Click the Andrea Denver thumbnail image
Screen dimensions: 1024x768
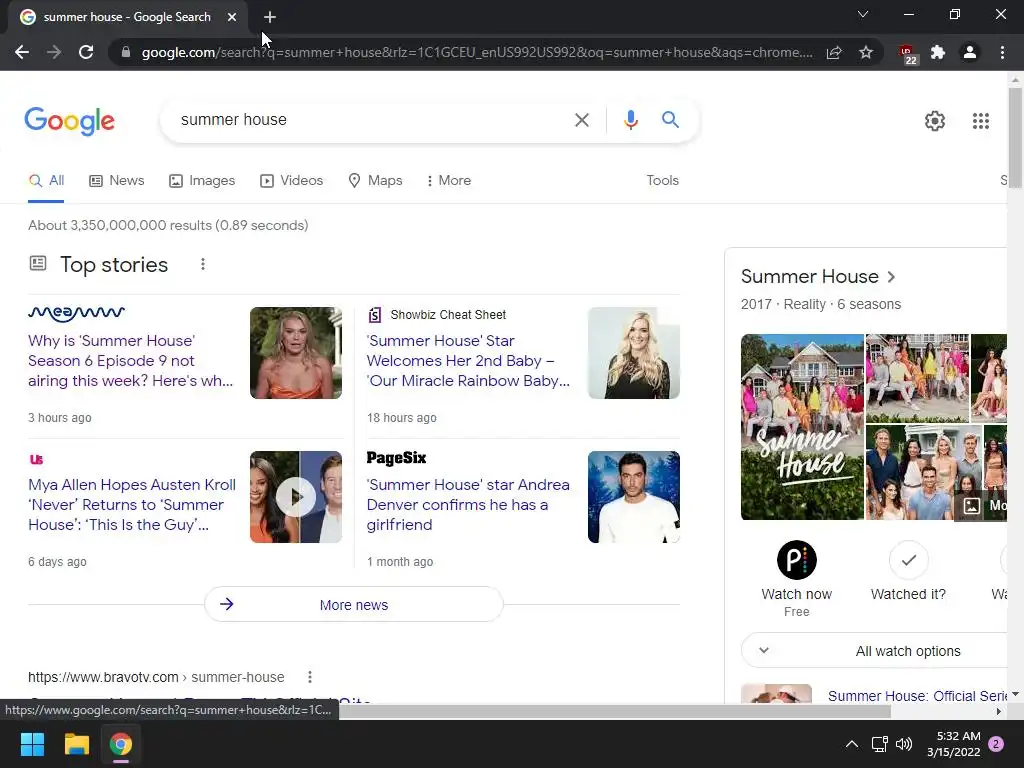pyautogui.click(x=633, y=497)
